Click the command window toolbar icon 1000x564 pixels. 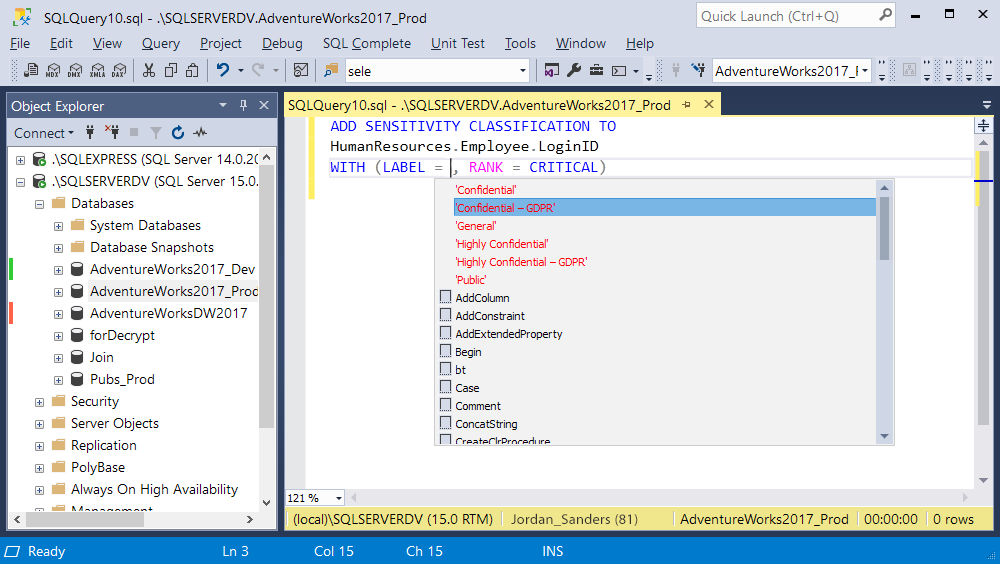coord(619,71)
